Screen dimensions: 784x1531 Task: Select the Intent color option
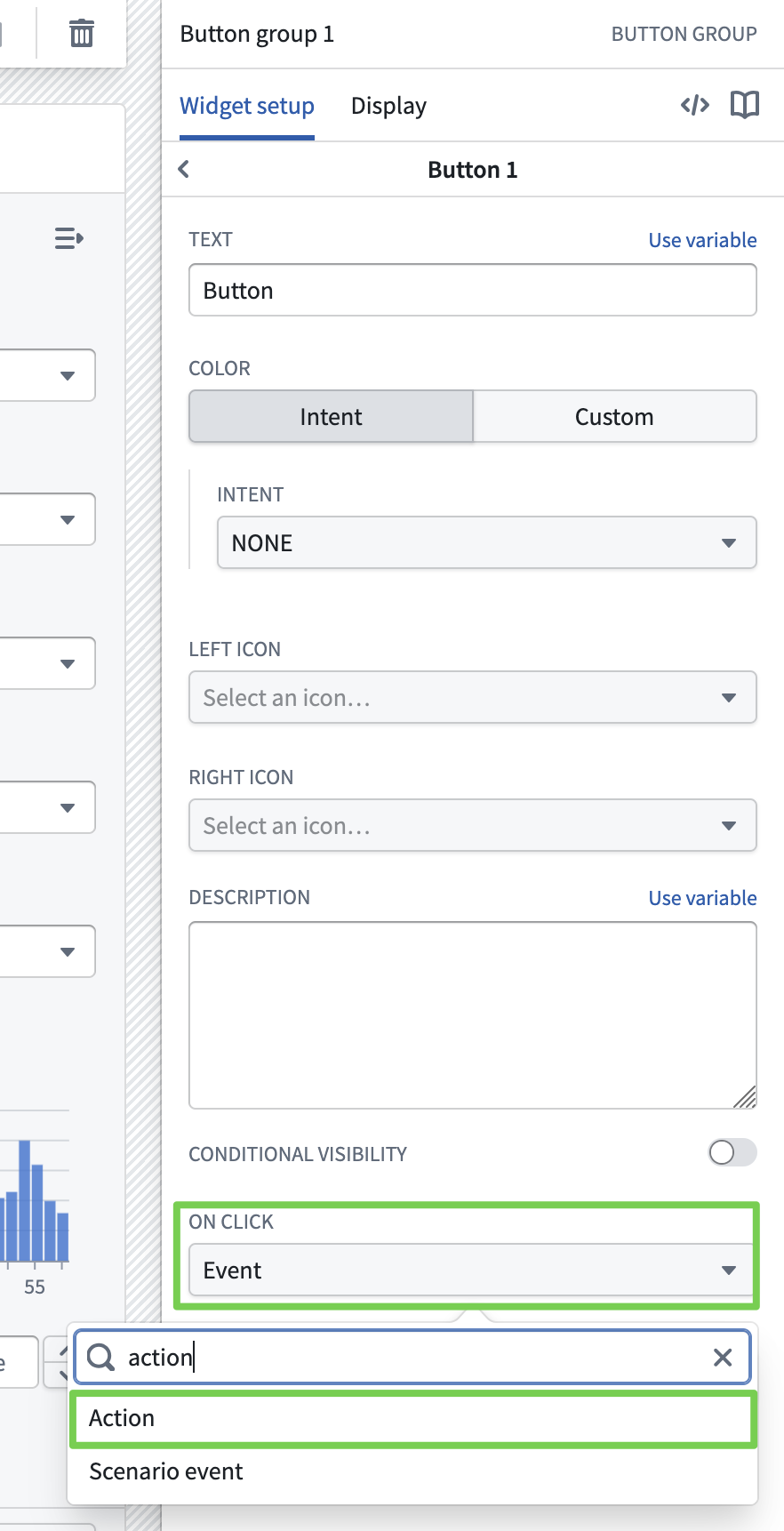point(331,416)
